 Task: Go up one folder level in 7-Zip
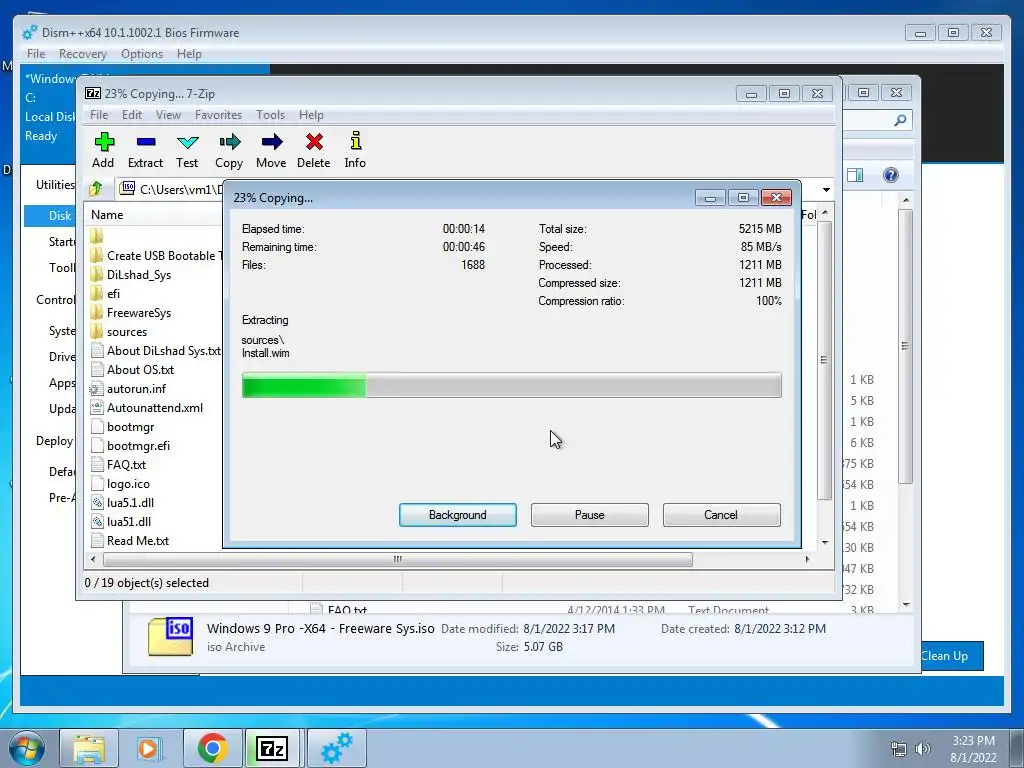(x=96, y=189)
